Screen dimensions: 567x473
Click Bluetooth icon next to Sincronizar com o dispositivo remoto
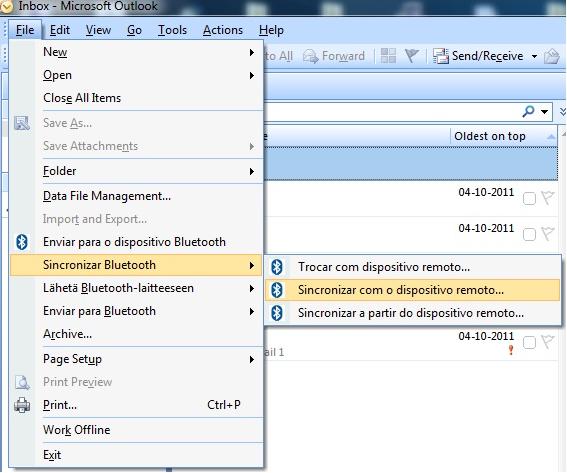(x=277, y=290)
